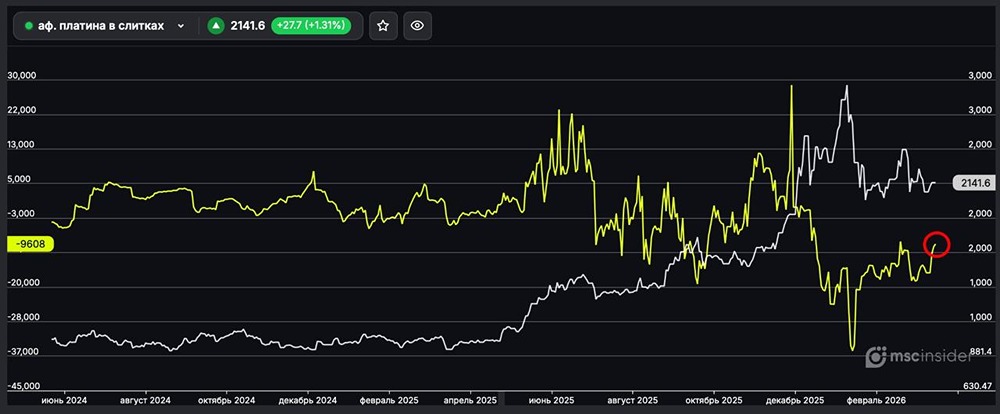
Task: Click the star favorite icon
Action: coord(384,27)
